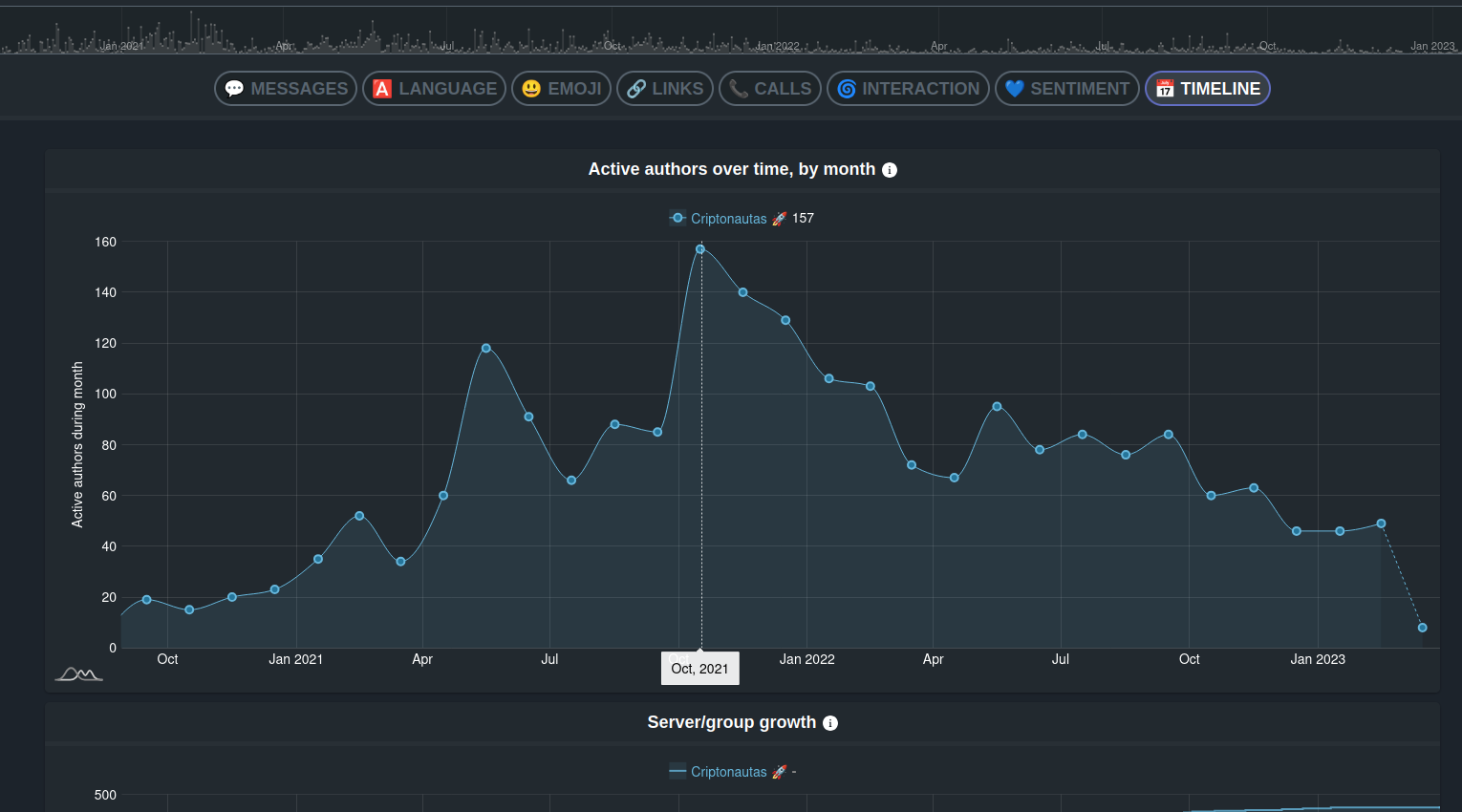Viewport: 1462px width, 812px height.
Task: Jump to Jan 2022 in the top overview timeline
Action: tap(777, 46)
